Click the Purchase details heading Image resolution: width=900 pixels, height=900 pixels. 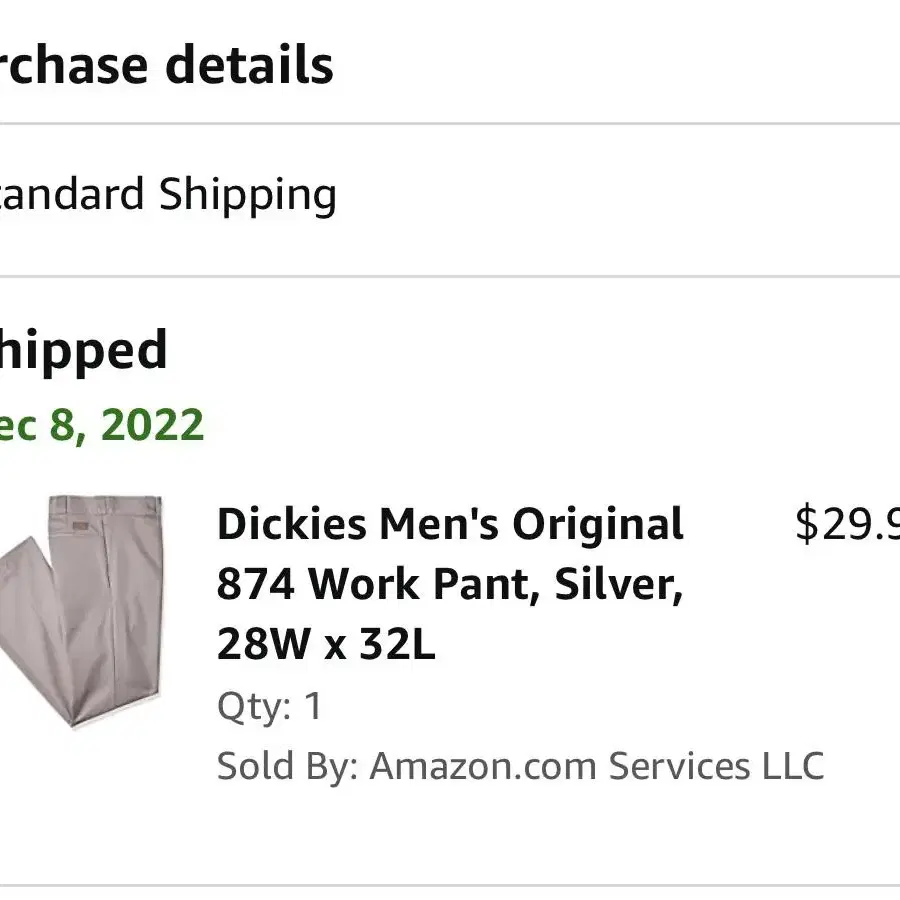pos(166,65)
